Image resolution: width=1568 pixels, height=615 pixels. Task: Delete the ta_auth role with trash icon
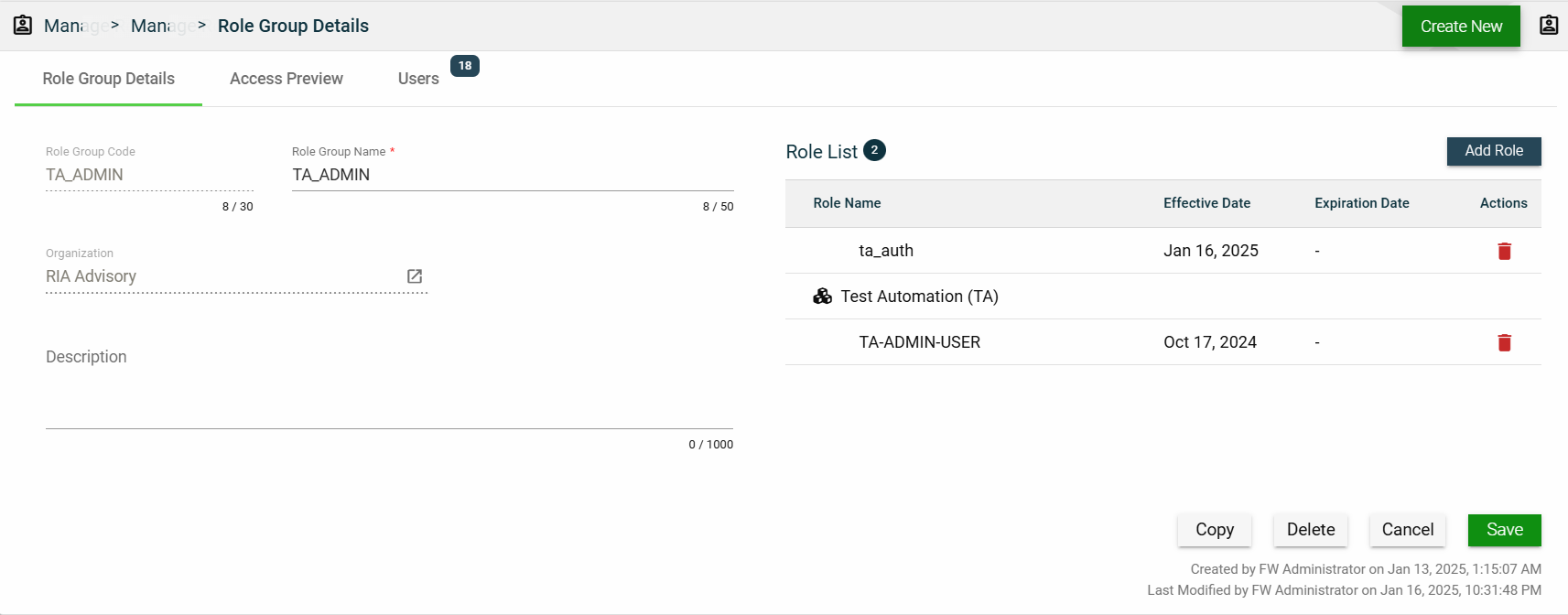tap(1504, 251)
